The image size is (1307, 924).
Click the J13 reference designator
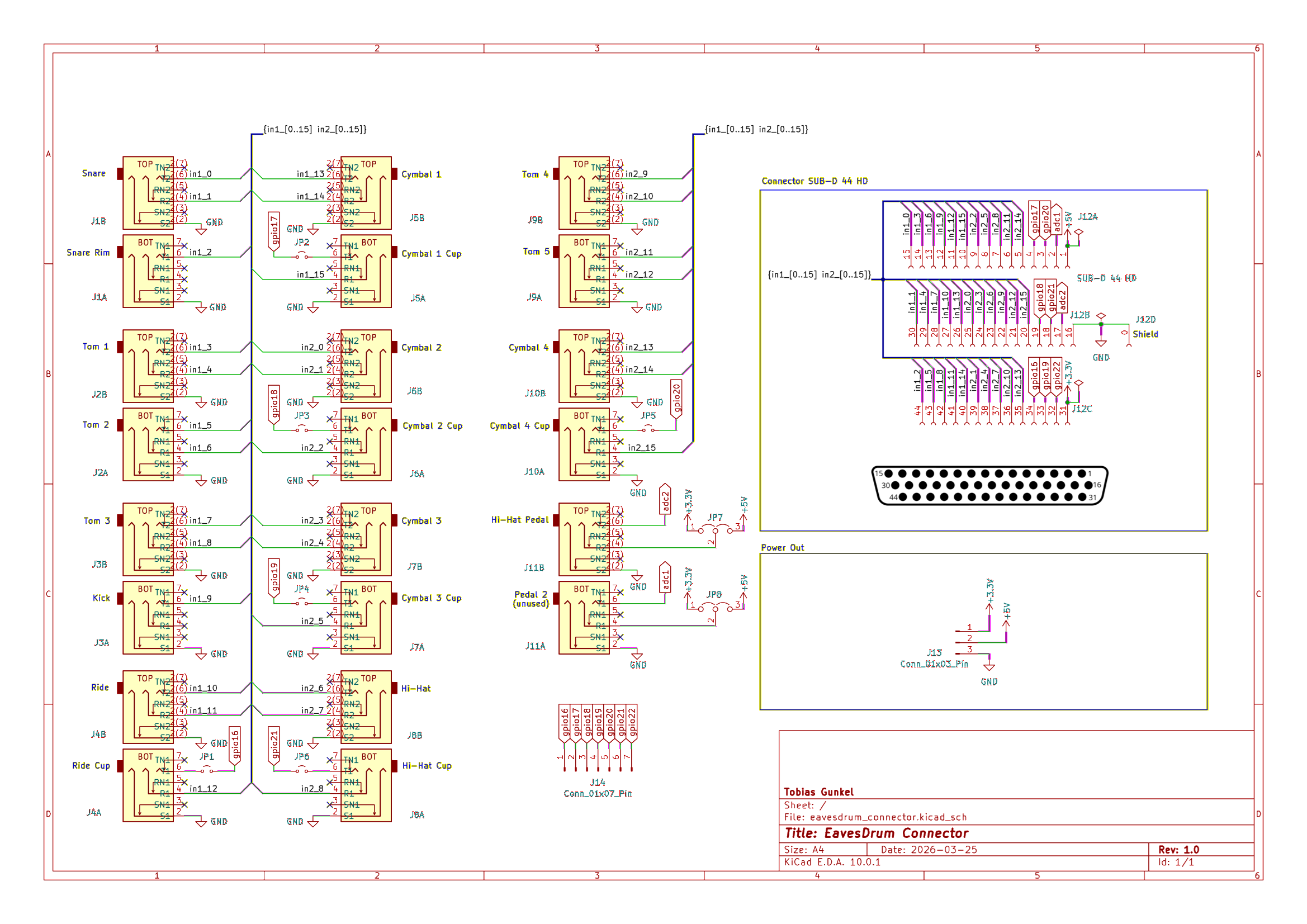coord(934,653)
